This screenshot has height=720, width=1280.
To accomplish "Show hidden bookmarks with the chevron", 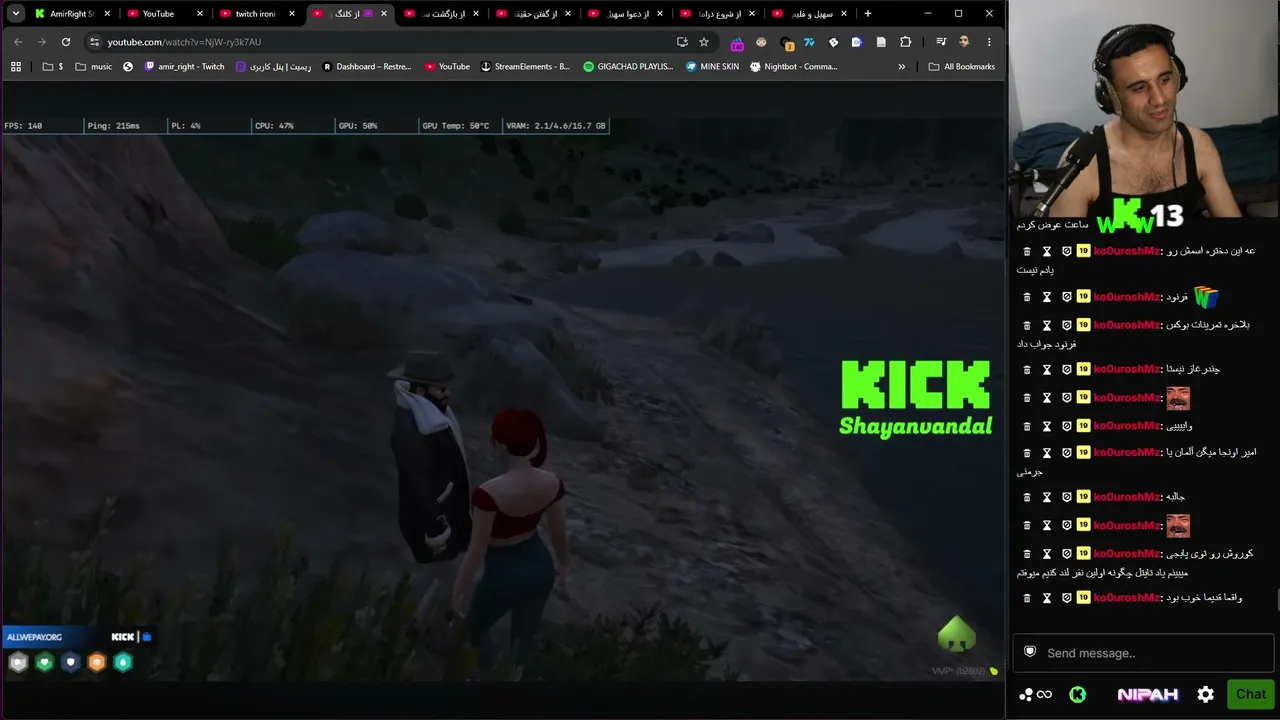I will (901, 67).
